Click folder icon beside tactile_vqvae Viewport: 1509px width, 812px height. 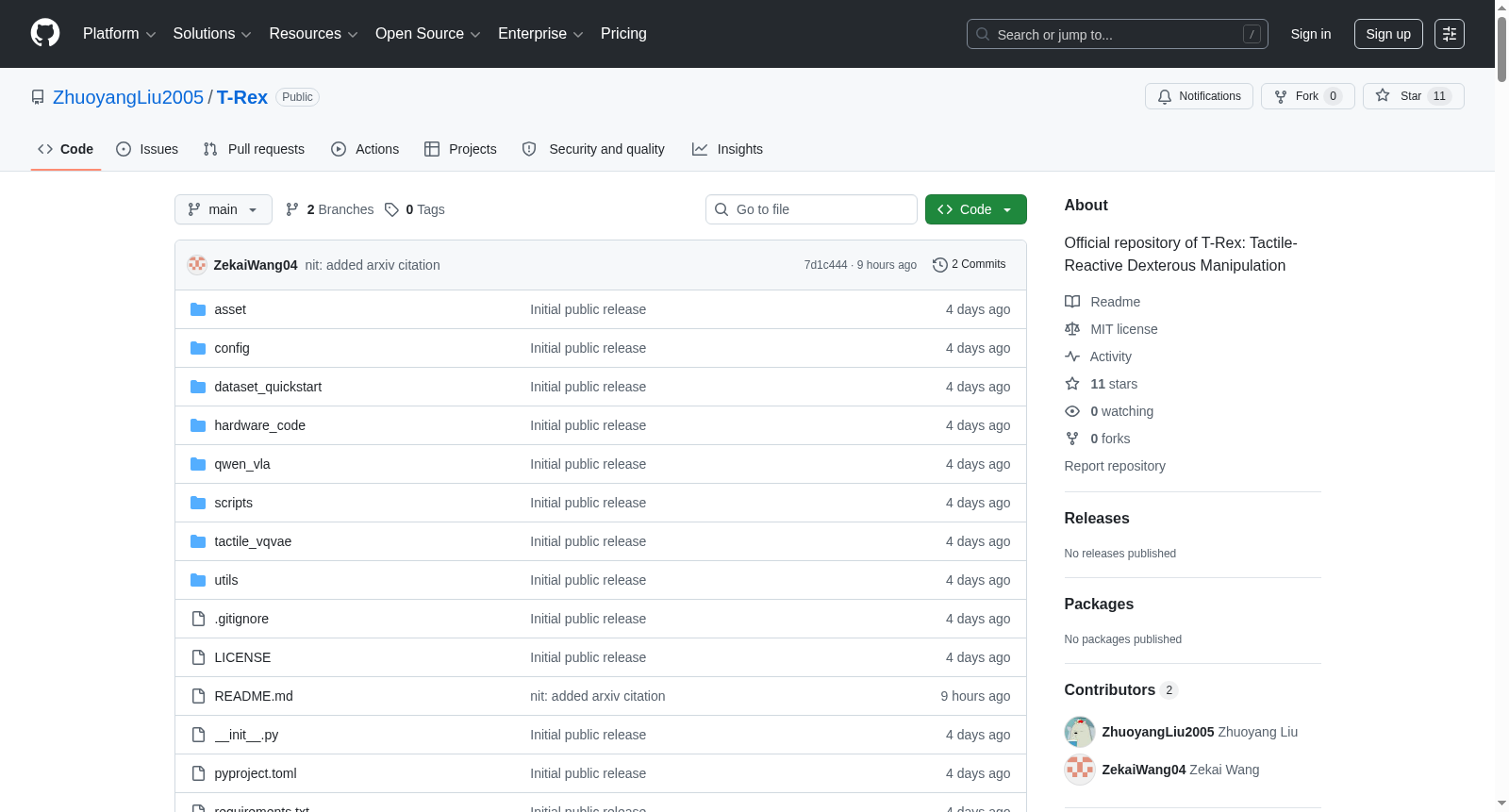click(x=198, y=541)
